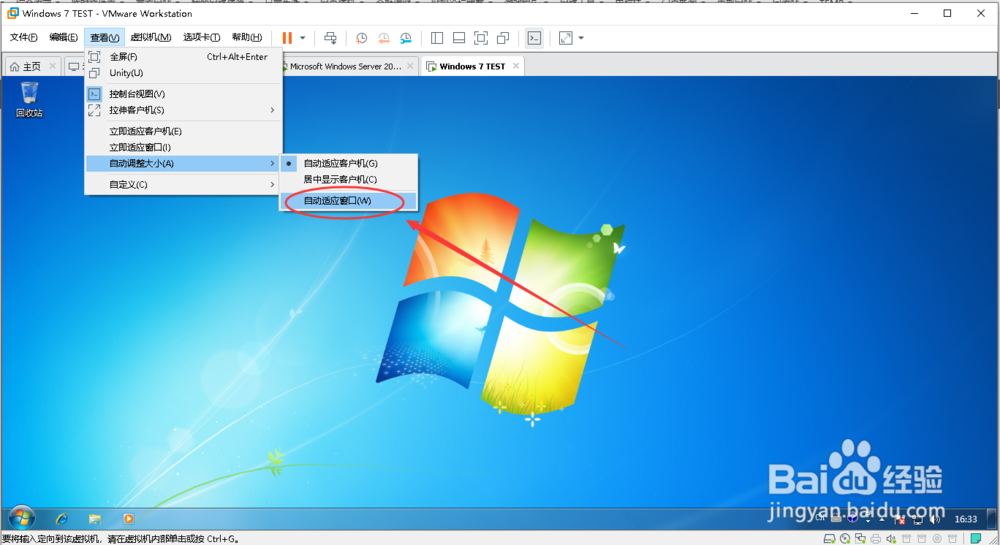Click the hard disk device status icon
The image size is (1000, 545).
click(x=829, y=539)
